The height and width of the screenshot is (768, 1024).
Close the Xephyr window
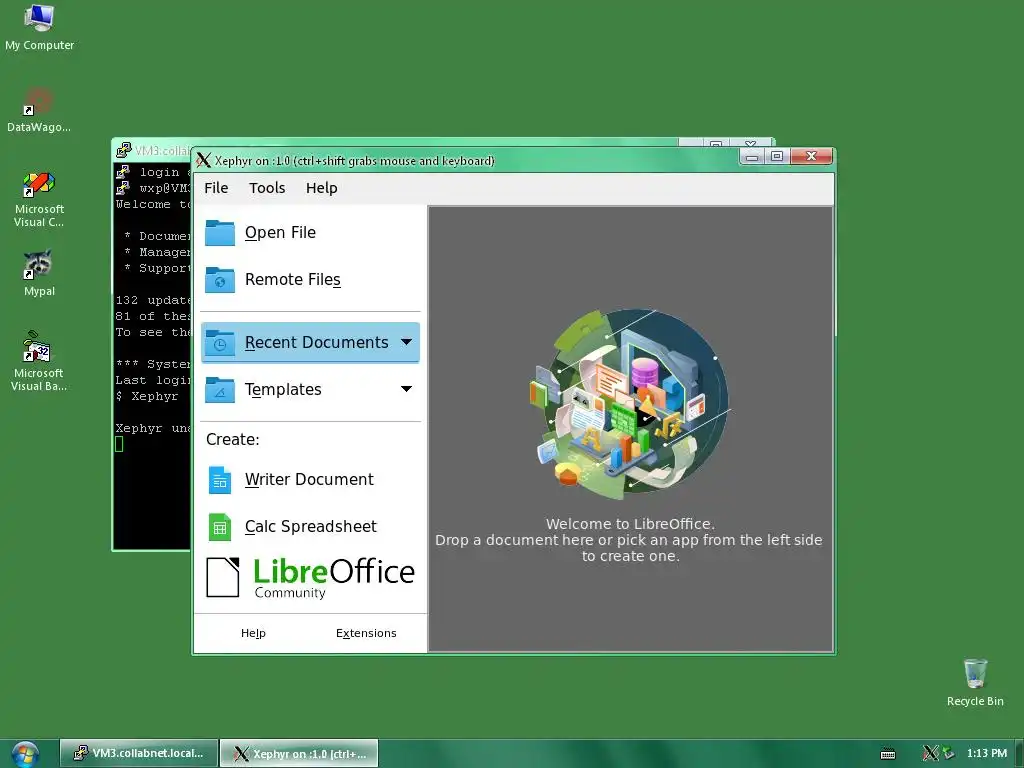tap(811, 156)
